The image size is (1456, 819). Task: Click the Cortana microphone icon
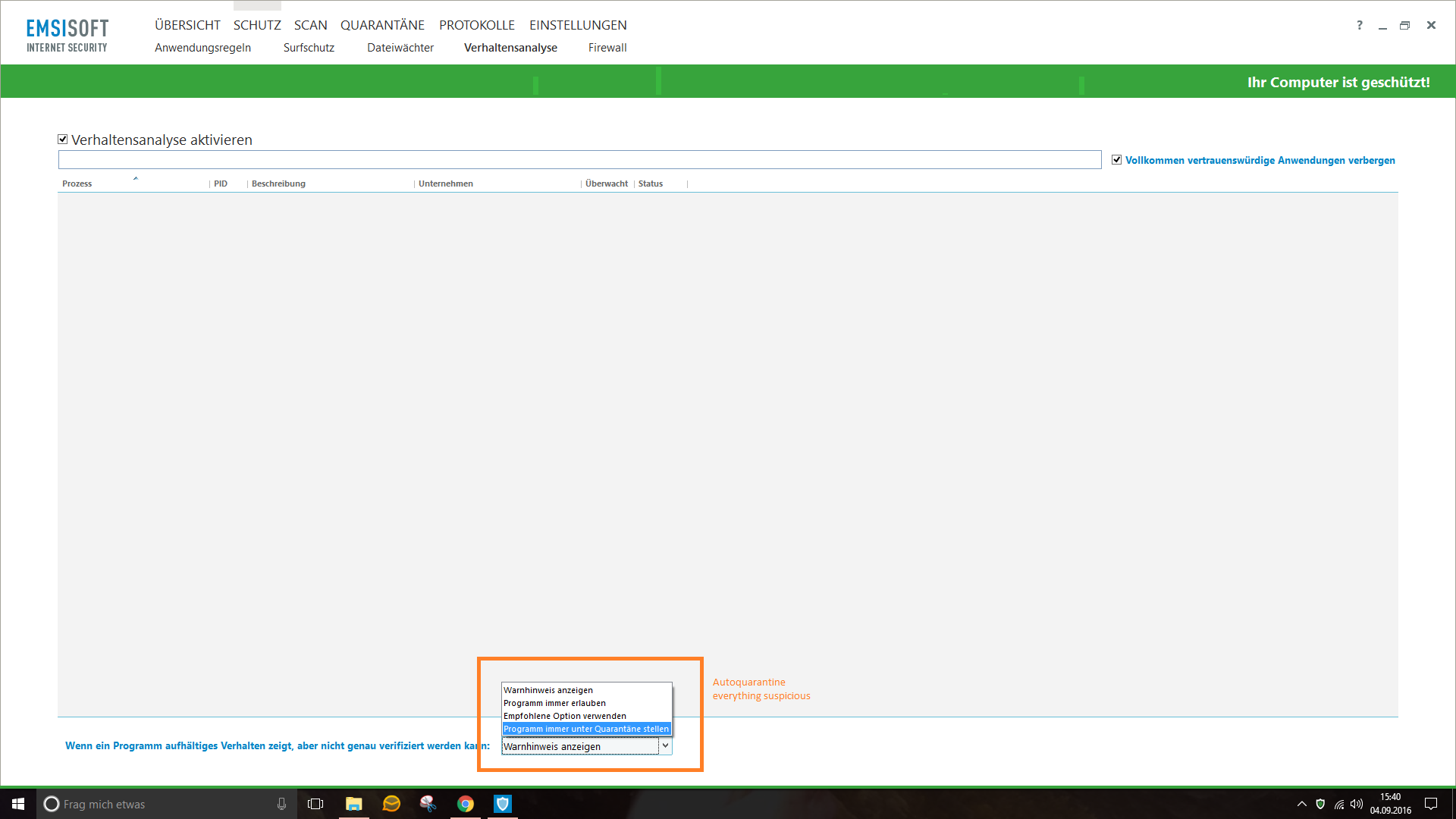281,804
